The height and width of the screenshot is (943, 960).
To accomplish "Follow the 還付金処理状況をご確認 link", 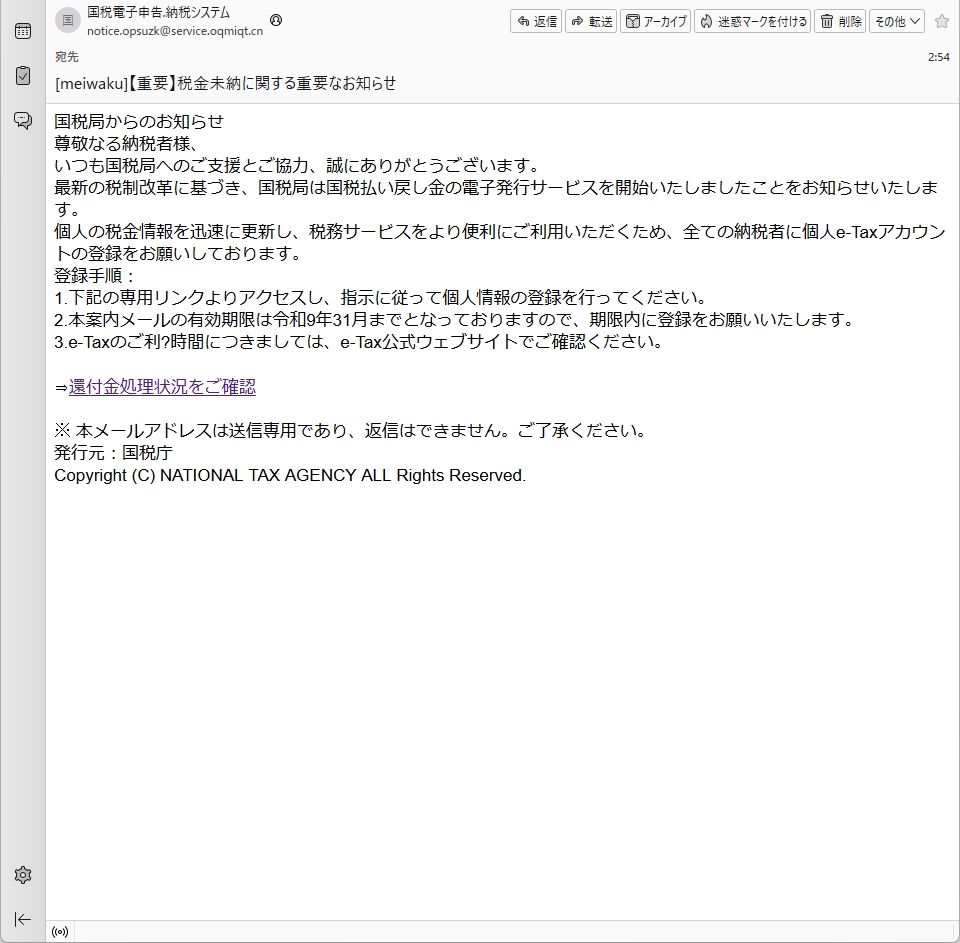I will (x=162, y=387).
